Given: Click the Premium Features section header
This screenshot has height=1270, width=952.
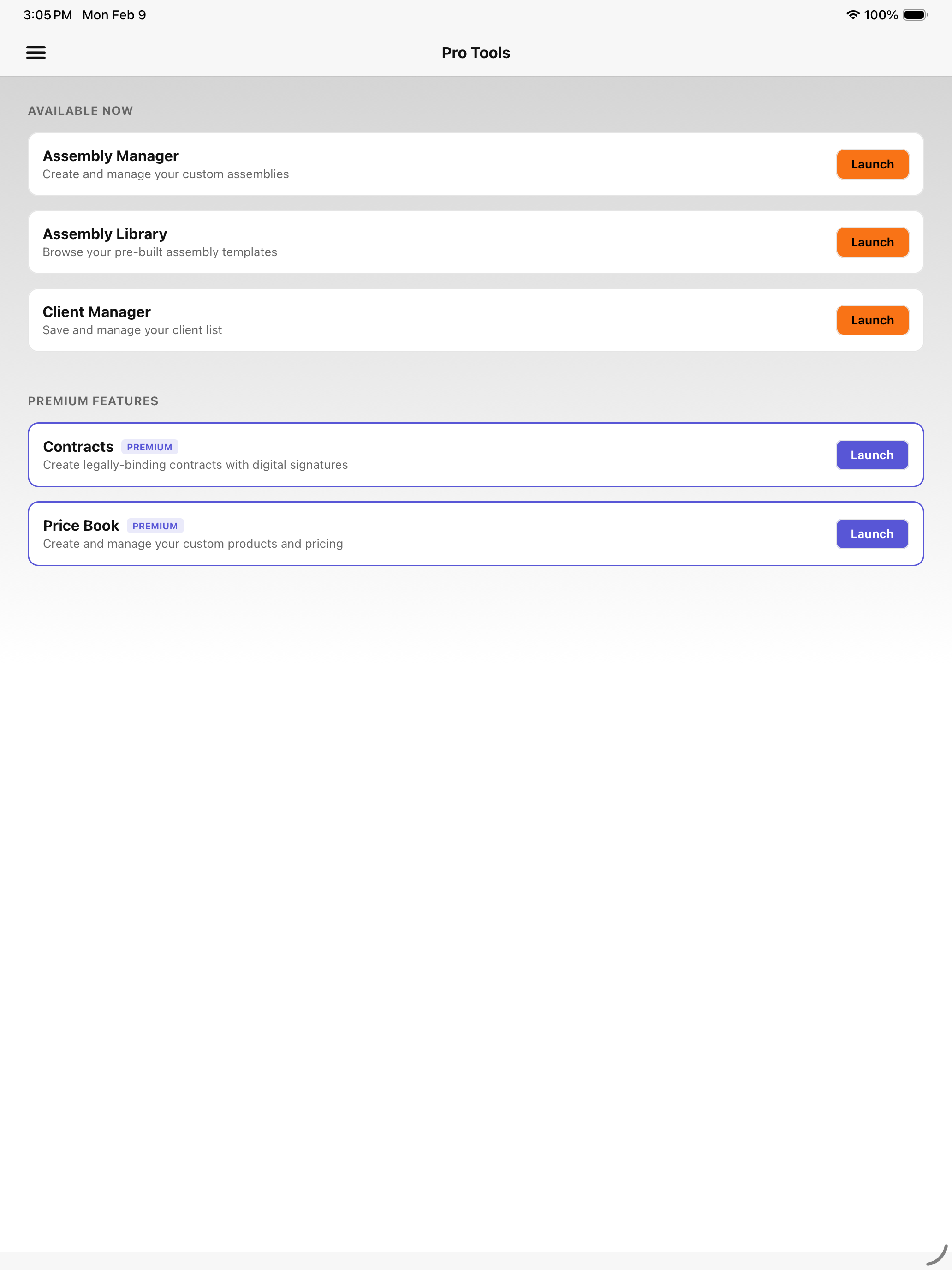Looking at the screenshot, I should click(93, 401).
